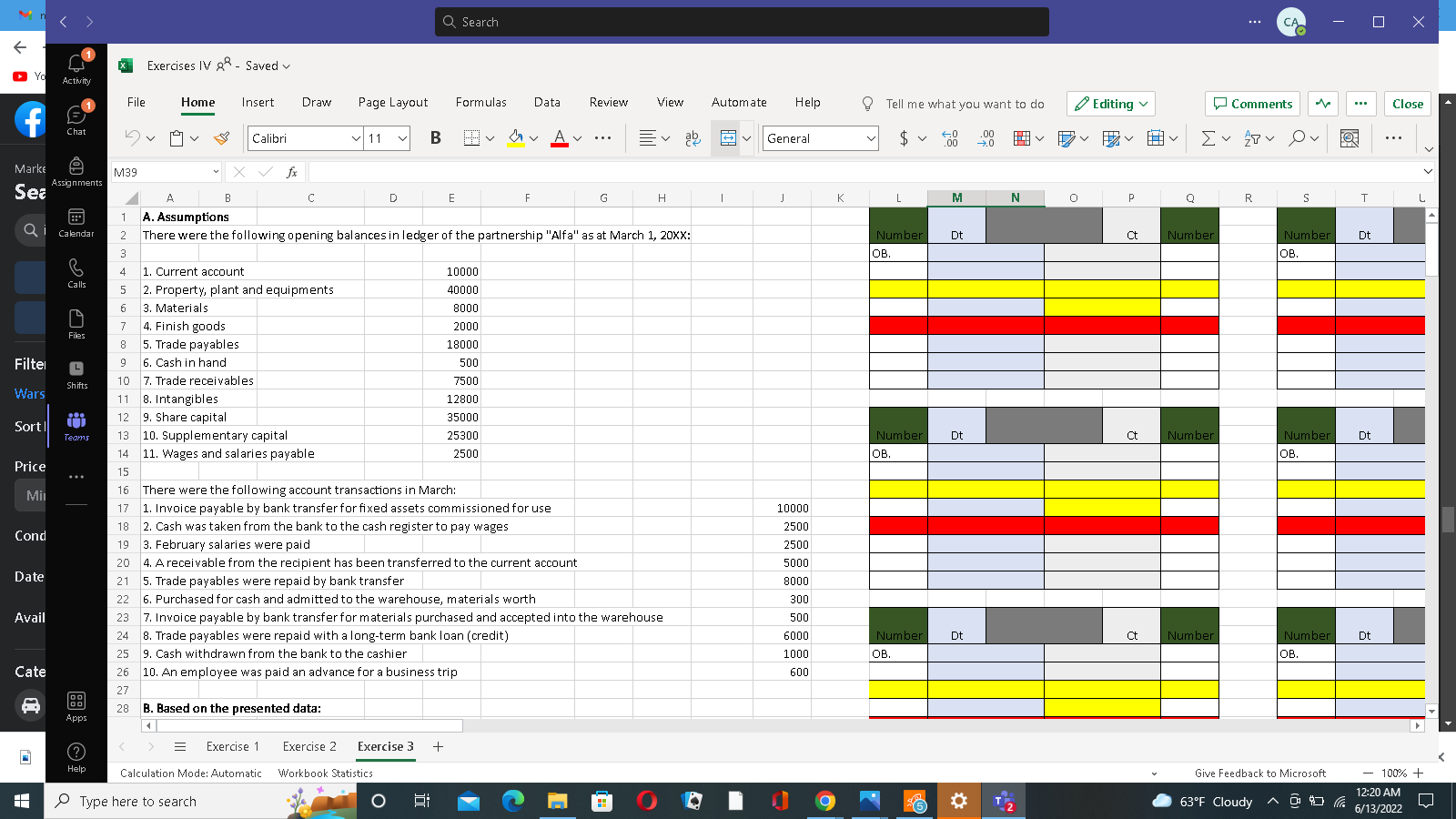
Task: Zoom in with plus button
Action: click(1418, 773)
